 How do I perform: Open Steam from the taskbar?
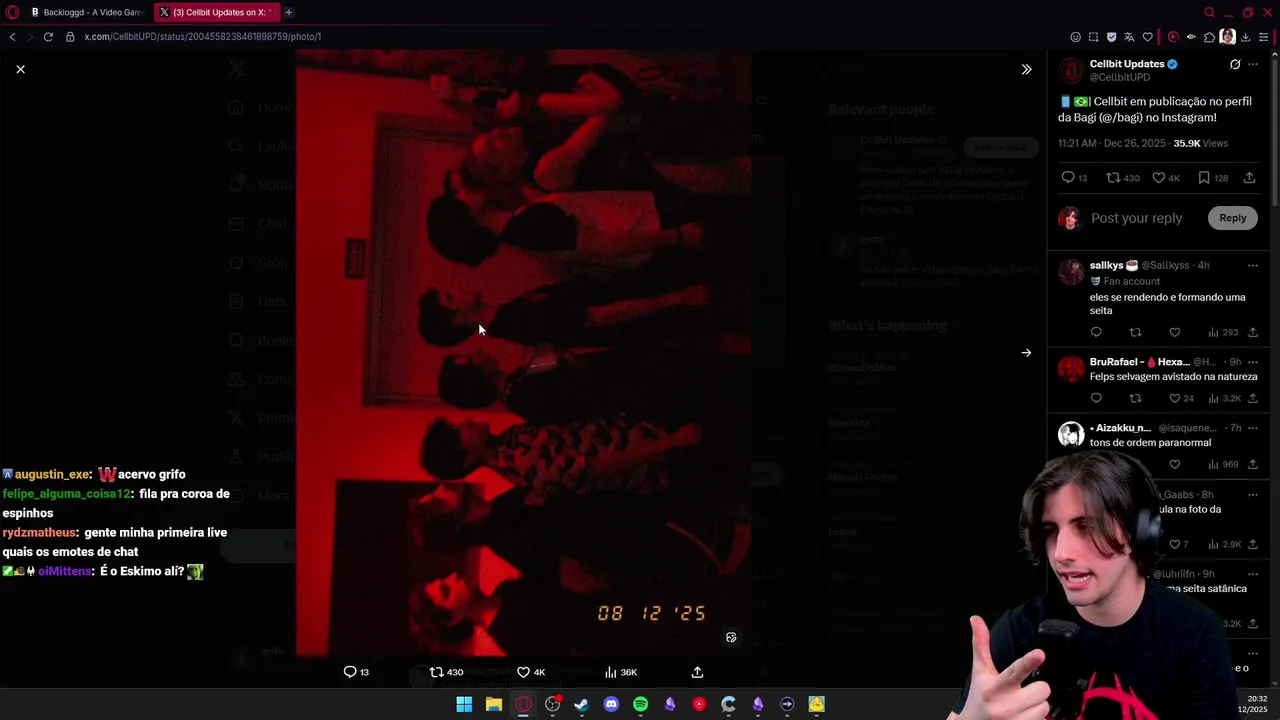(x=581, y=704)
